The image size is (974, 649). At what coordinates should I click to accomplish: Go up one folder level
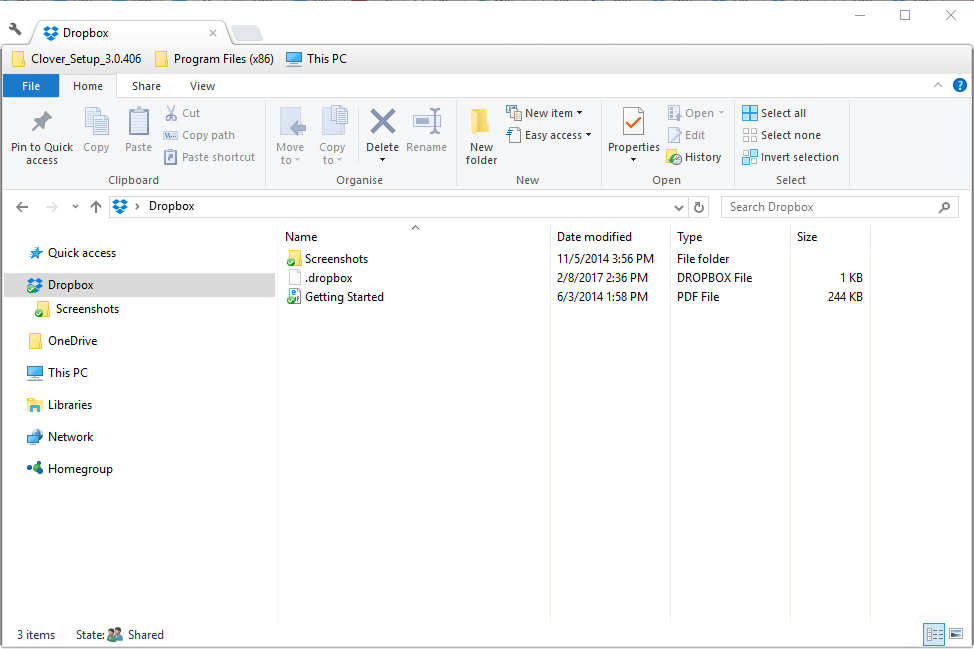[x=96, y=207]
